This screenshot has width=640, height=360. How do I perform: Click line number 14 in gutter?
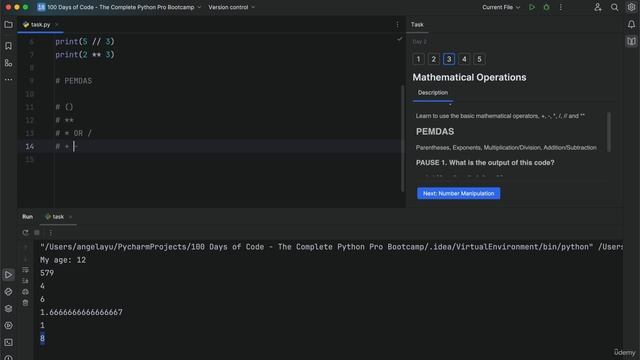click(x=29, y=146)
